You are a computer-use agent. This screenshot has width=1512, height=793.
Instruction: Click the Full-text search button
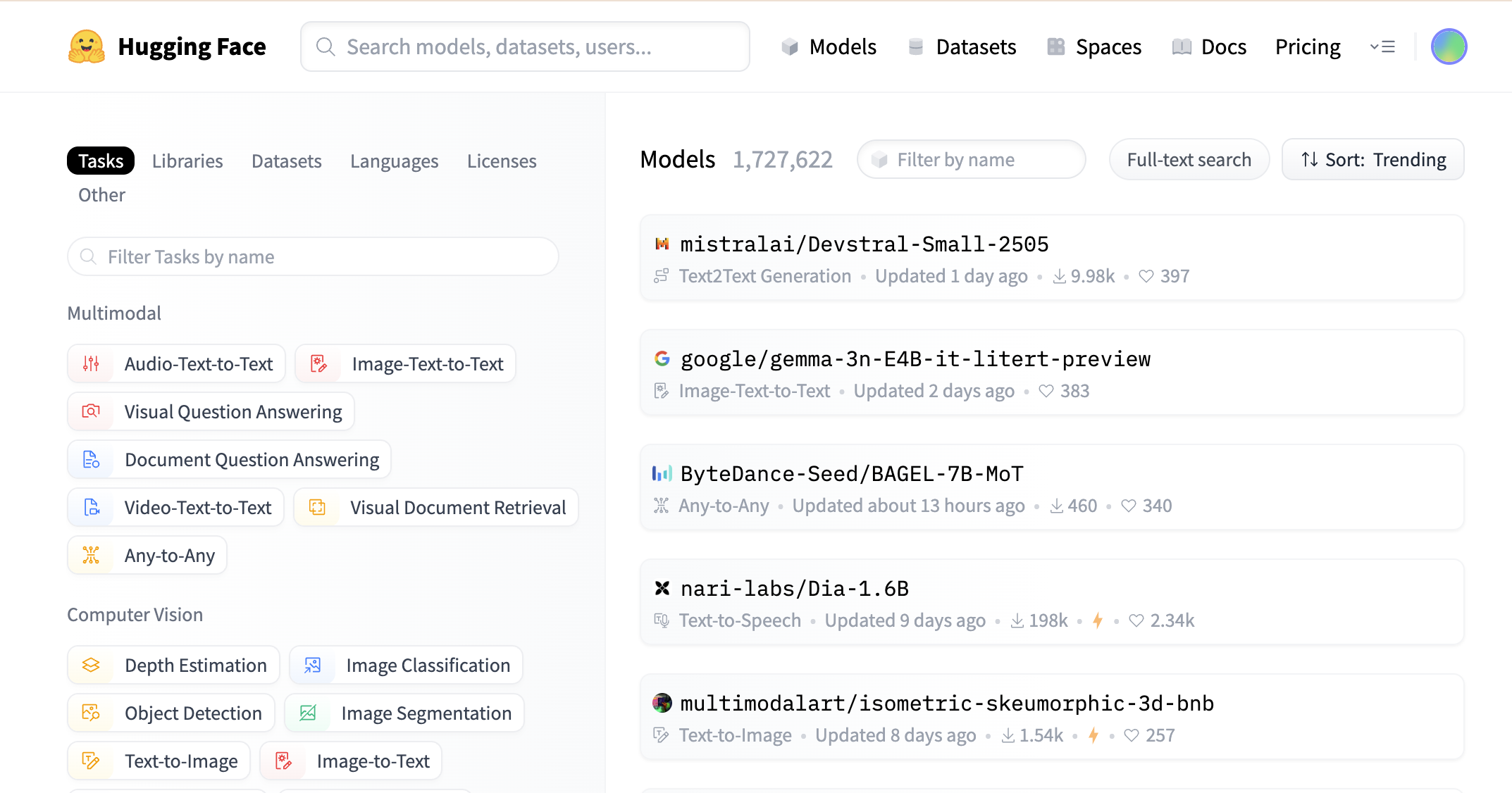coord(1189,160)
